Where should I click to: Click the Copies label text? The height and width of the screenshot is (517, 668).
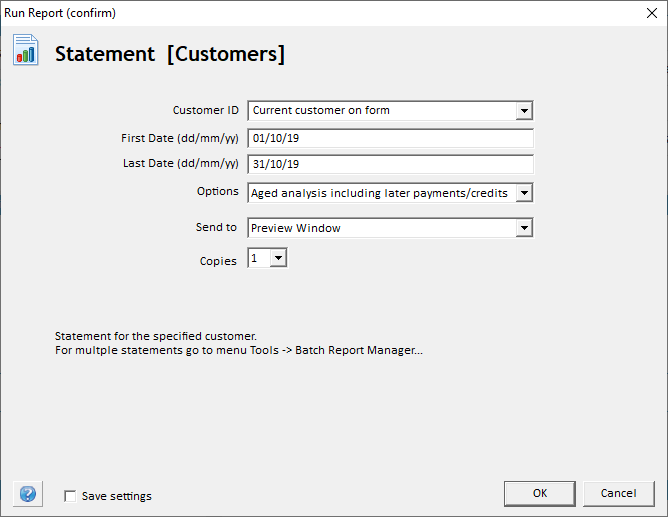click(x=218, y=260)
